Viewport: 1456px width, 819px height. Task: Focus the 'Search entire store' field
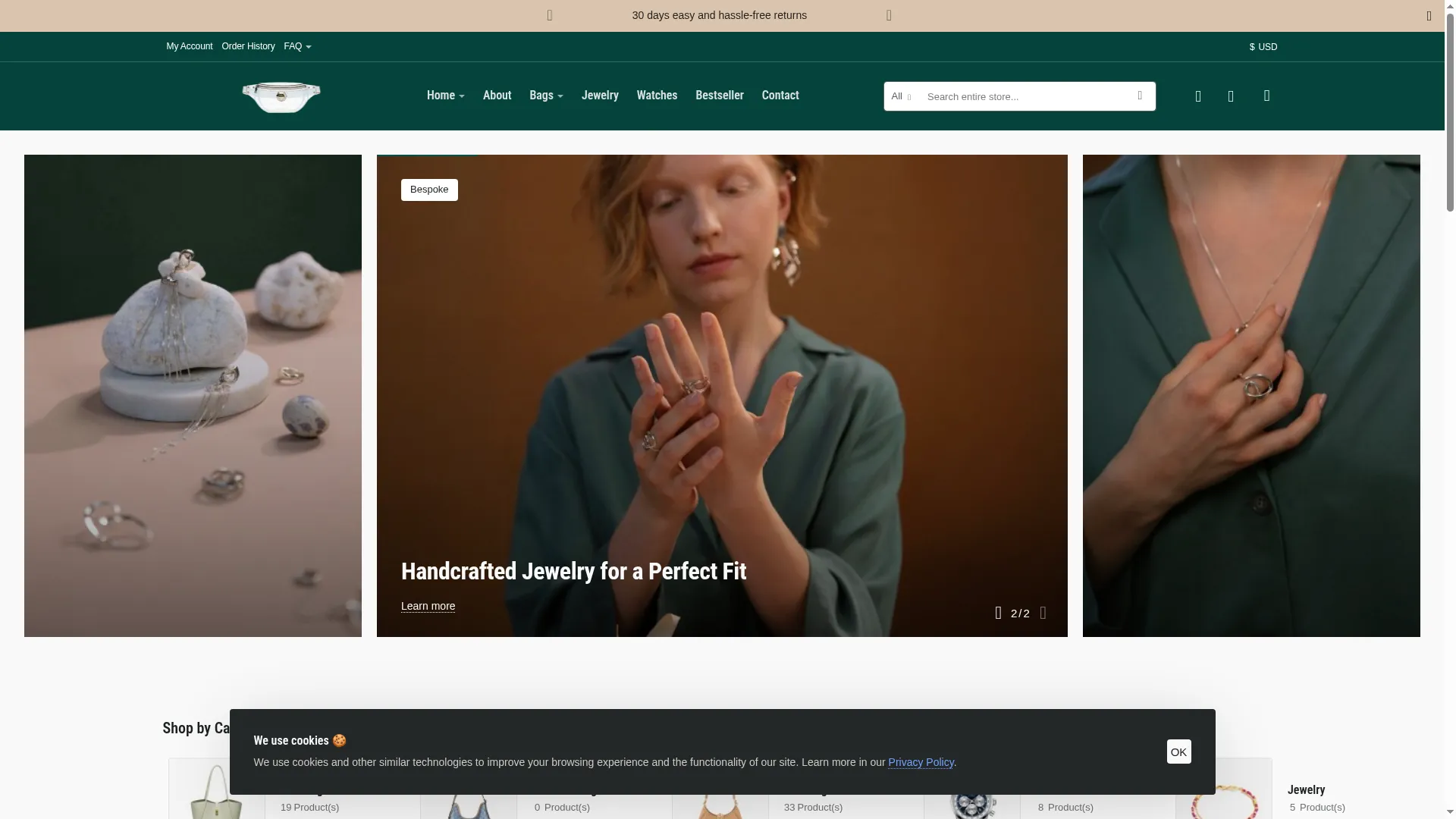[1021, 96]
